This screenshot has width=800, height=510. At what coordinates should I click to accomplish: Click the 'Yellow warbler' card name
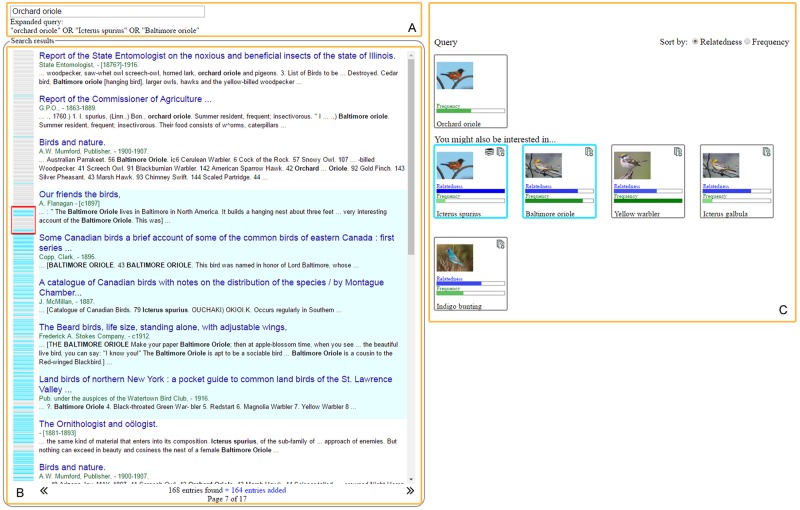coord(637,214)
